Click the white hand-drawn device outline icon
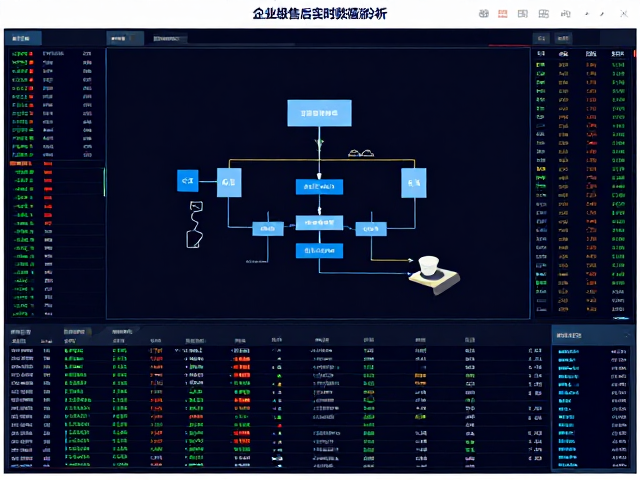The height and width of the screenshot is (480, 640). coord(195,224)
